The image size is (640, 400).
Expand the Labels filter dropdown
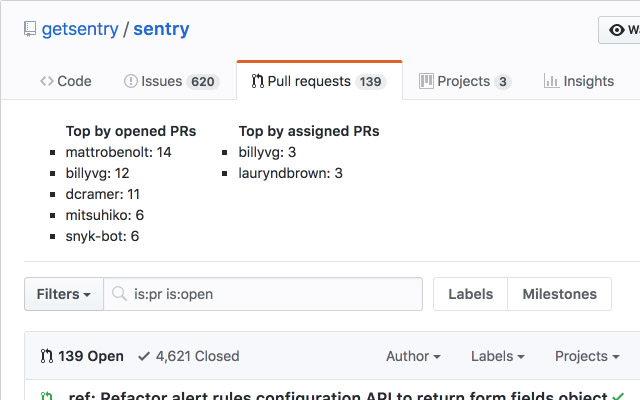point(498,356)
